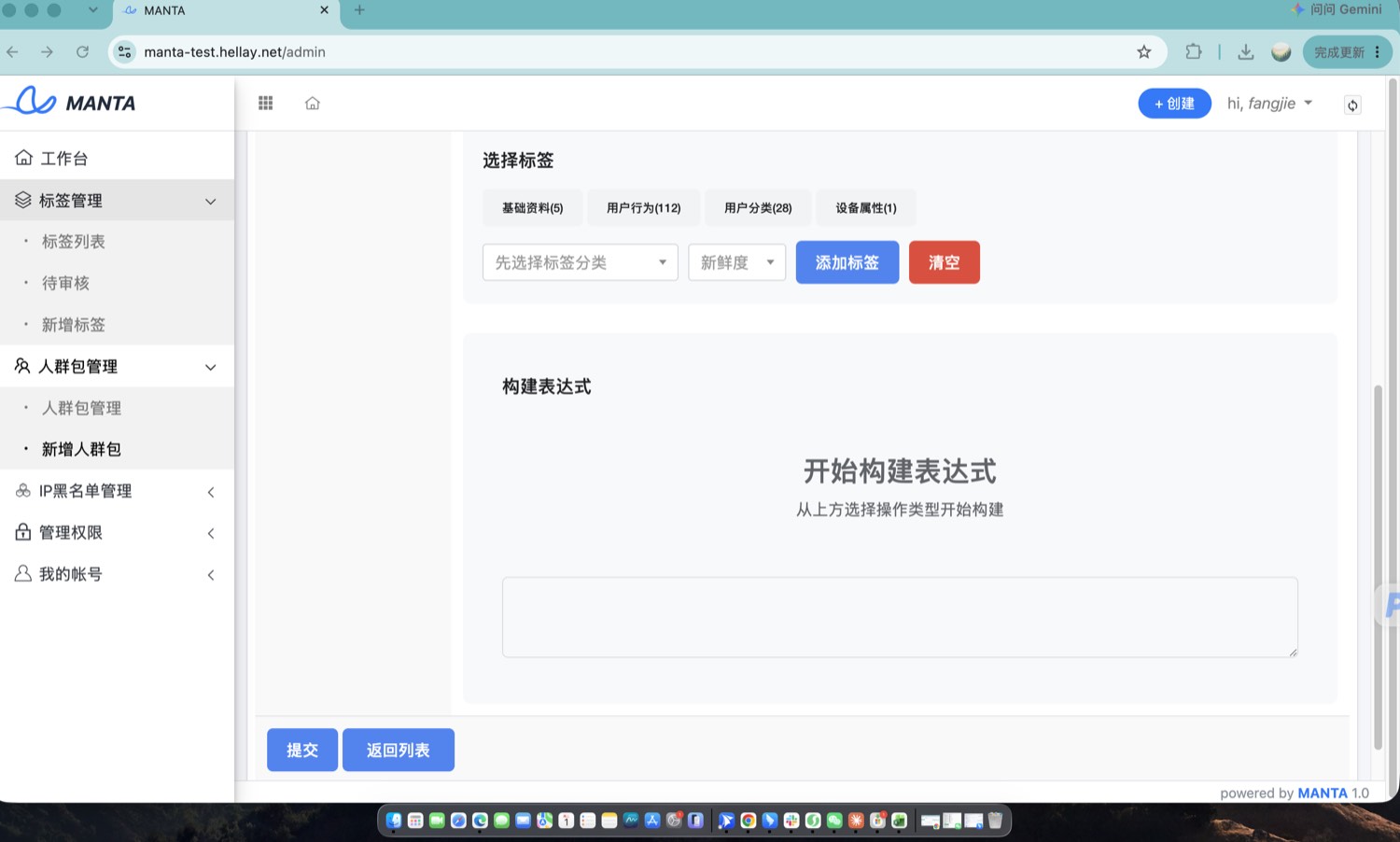This screenshot has height=842, width=1400.
Task: Expand the 我的帐号 sidebar section
Action: coord(117,574)
